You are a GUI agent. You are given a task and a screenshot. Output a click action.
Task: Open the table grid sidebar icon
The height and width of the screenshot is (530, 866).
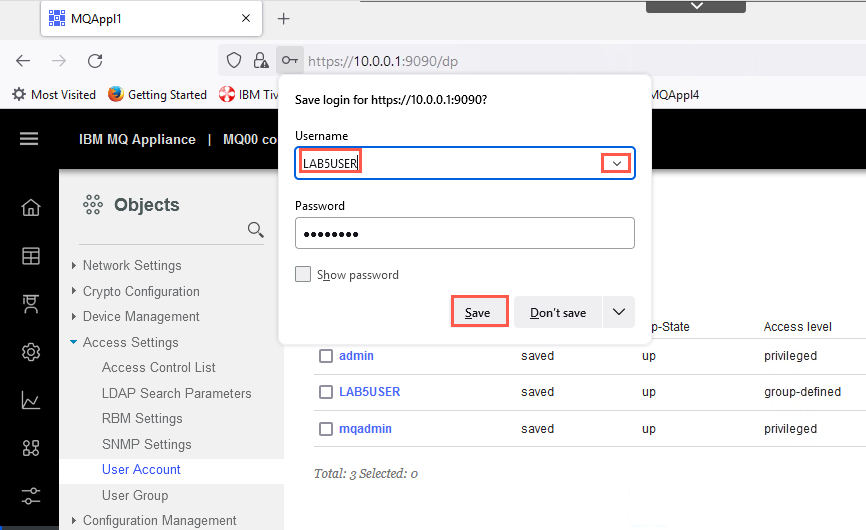click(x=31, y=256)
